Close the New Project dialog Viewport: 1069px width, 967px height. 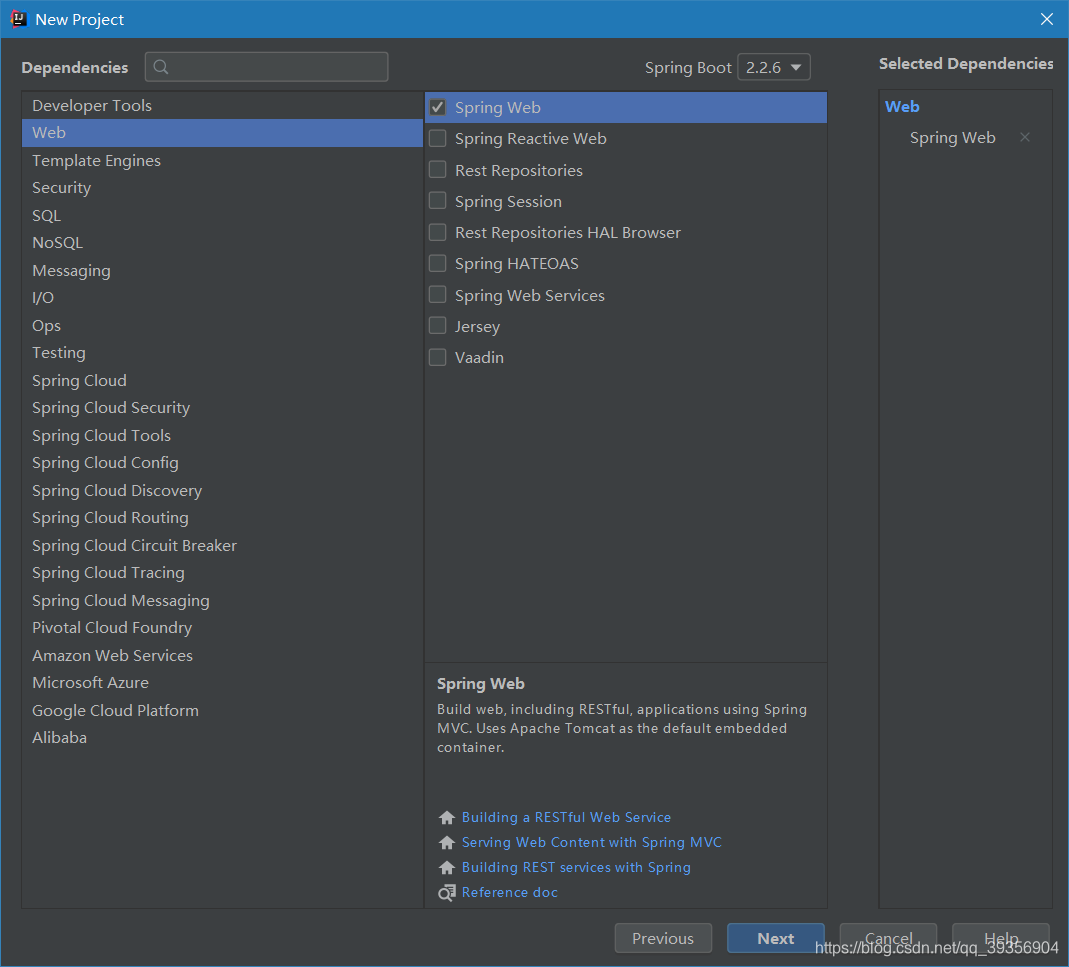pos(1047,19)
